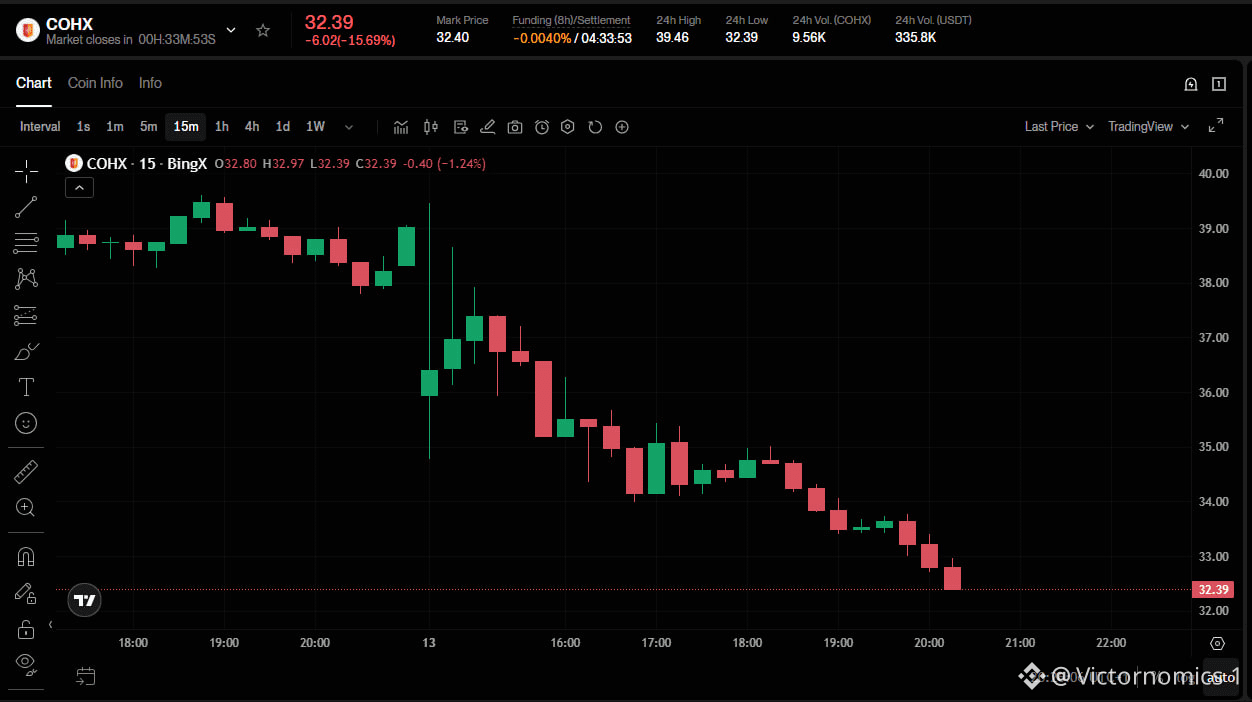Viewport: 1252px width, 702px height.
Task: Switch to the Coin Info tab
Action: [x=95, y=83]
